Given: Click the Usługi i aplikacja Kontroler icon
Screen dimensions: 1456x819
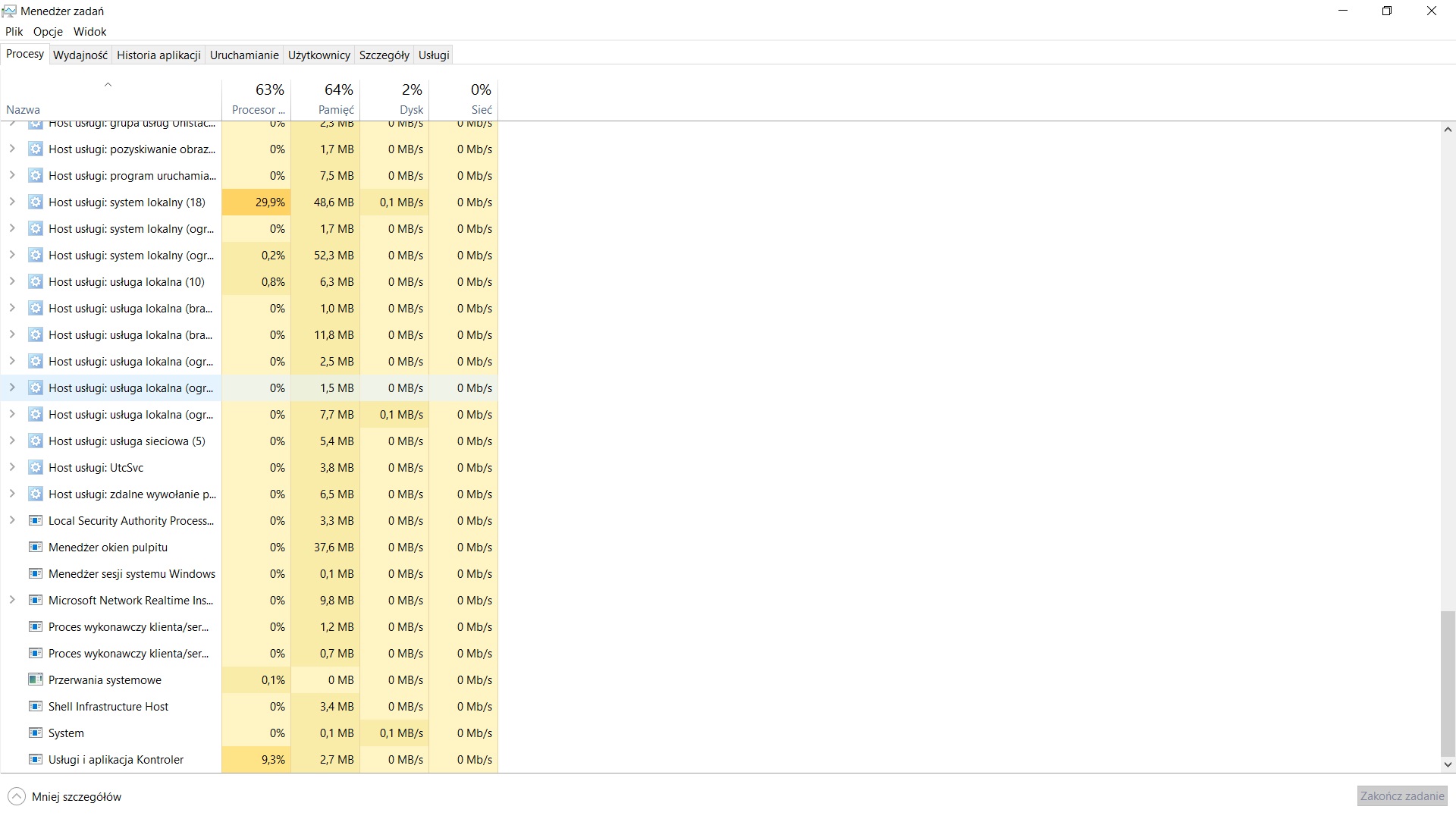Looking at the screenshot, I should [x=35, y=759].
